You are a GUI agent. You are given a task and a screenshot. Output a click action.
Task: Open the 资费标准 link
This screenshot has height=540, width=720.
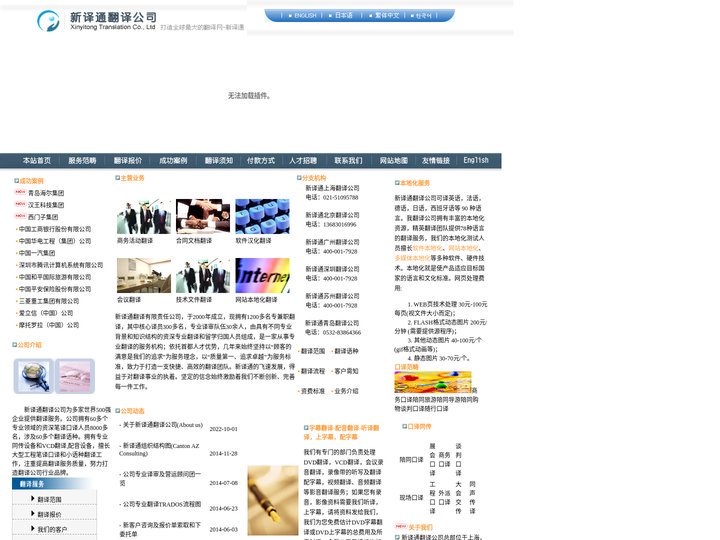click(x=313, y=391)
